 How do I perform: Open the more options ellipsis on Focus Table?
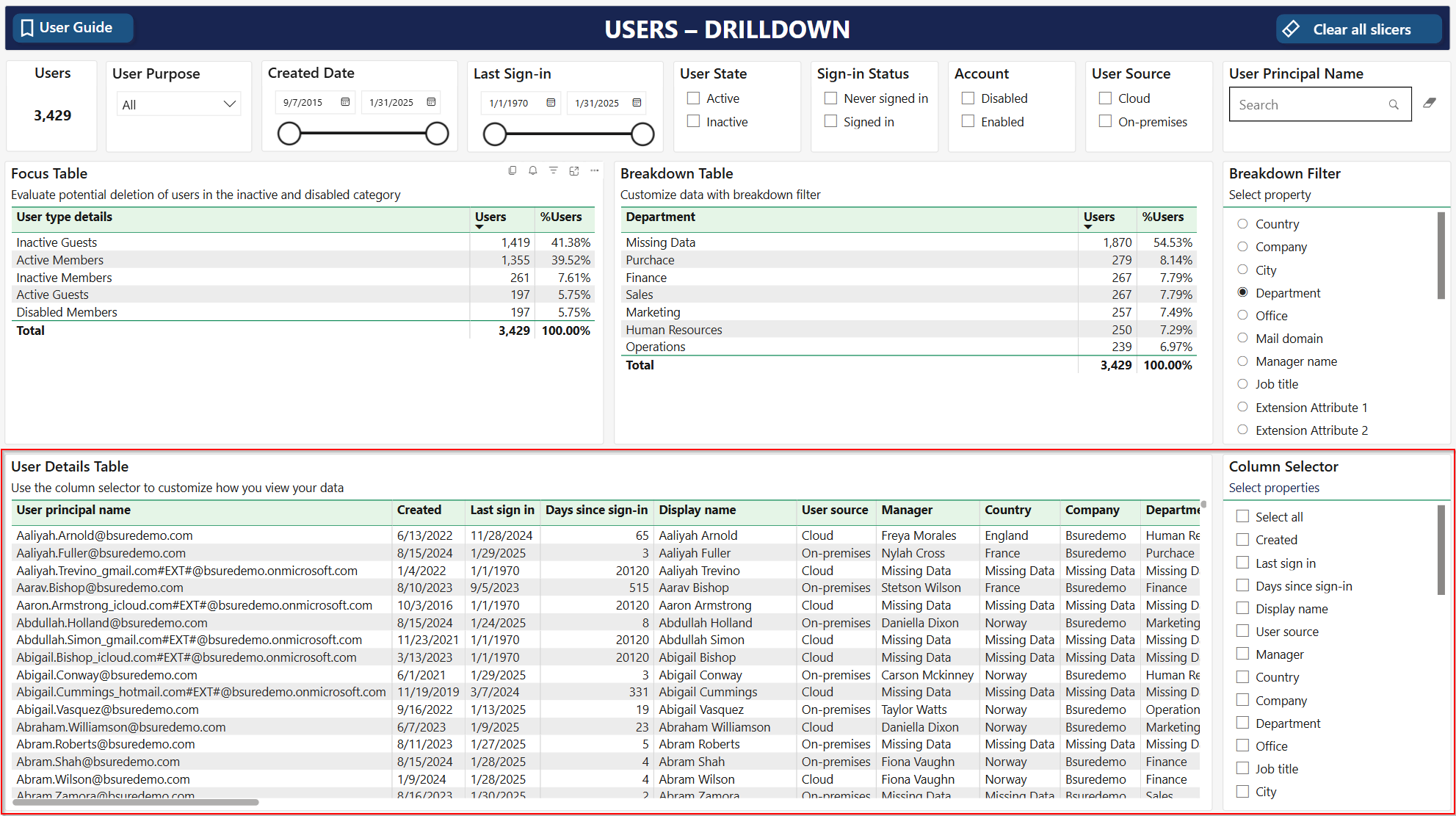click(594, 170)
